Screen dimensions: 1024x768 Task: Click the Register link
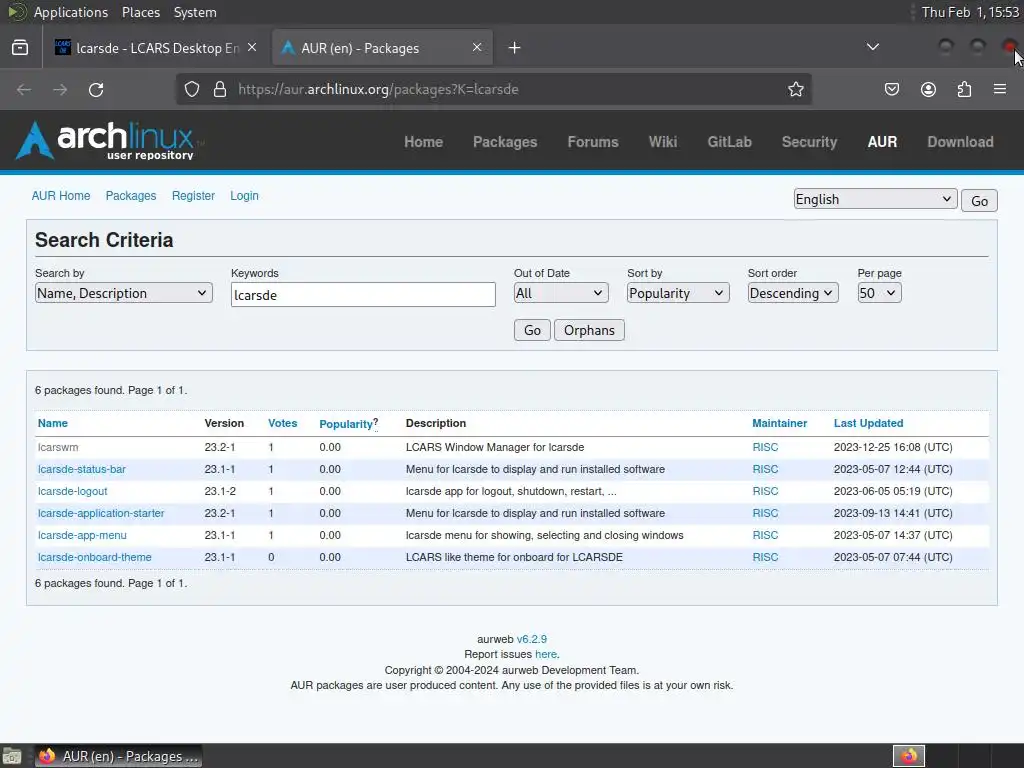[193, 196]
